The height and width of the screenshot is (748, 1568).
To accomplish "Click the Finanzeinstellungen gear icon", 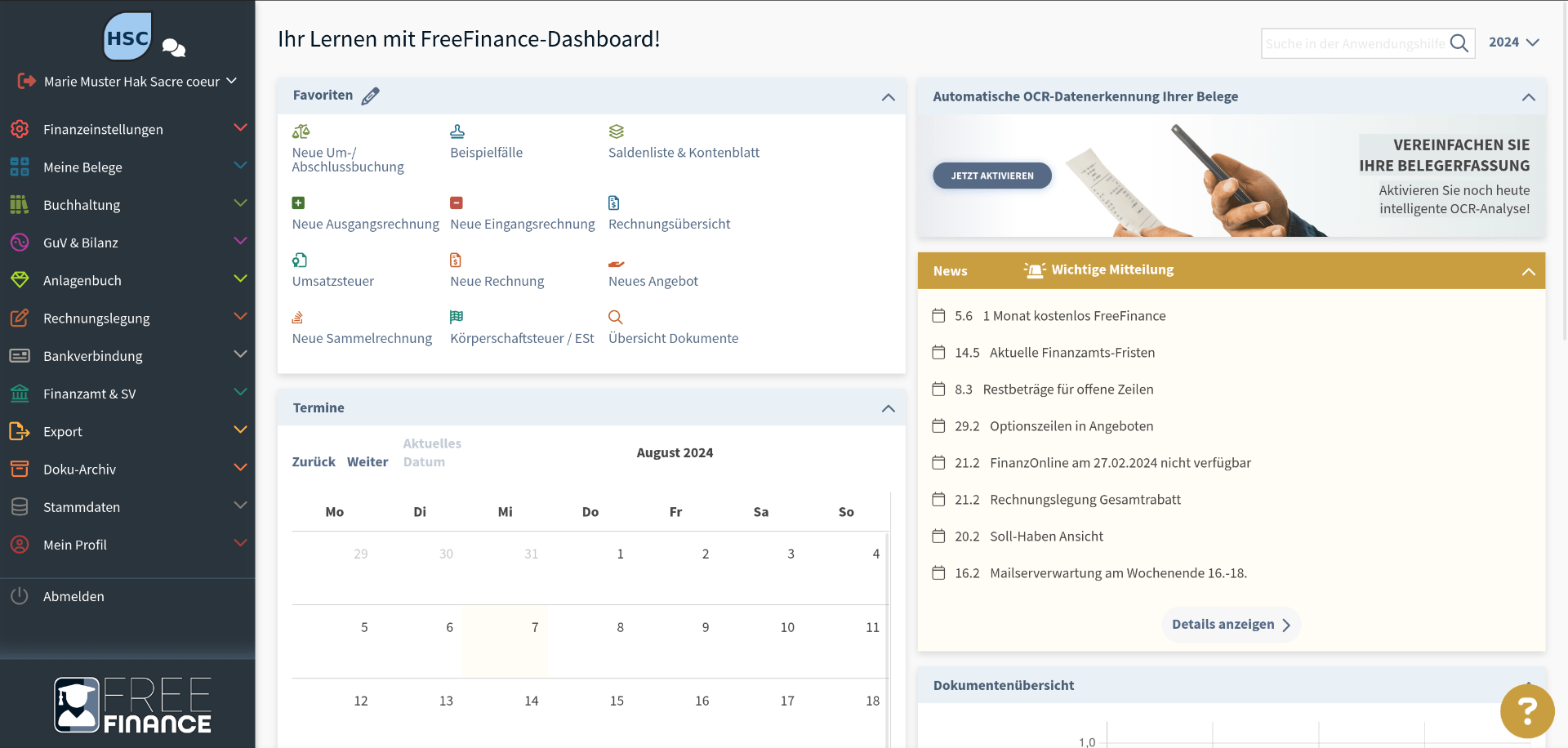I will (20, 129).
